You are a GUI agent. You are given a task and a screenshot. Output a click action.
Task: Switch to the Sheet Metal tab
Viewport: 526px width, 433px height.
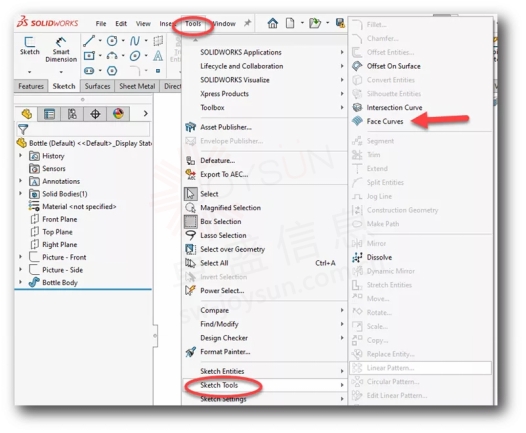[x=137, y=86]
